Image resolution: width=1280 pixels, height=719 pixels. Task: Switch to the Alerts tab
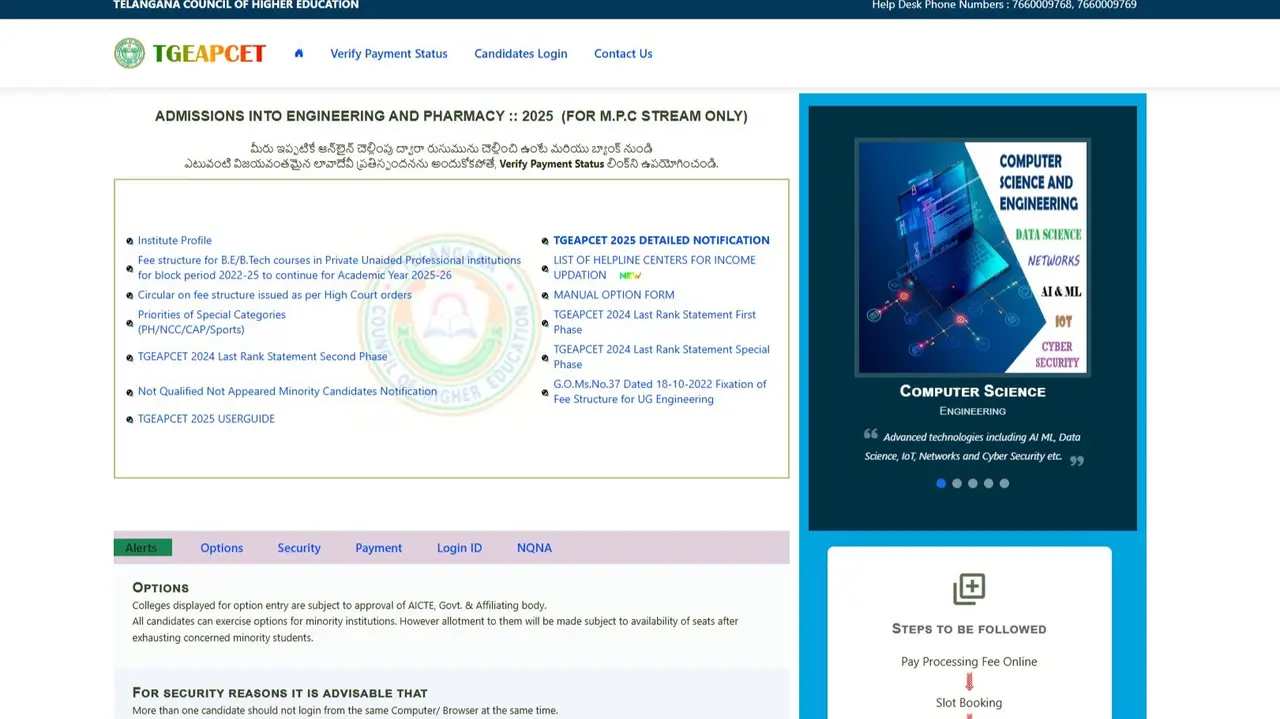pyautogui.click(x=142, y=548)
